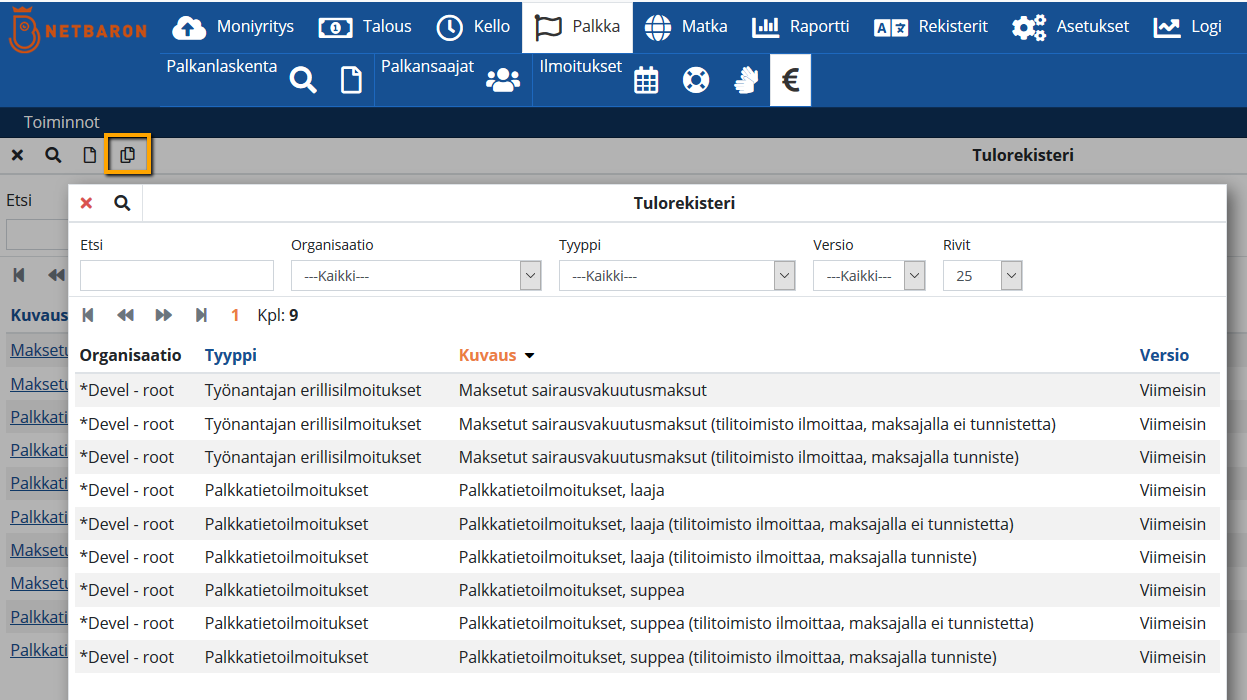Sort by the Tyyppi column header
Screen dimensions: 1247x700
230,355
